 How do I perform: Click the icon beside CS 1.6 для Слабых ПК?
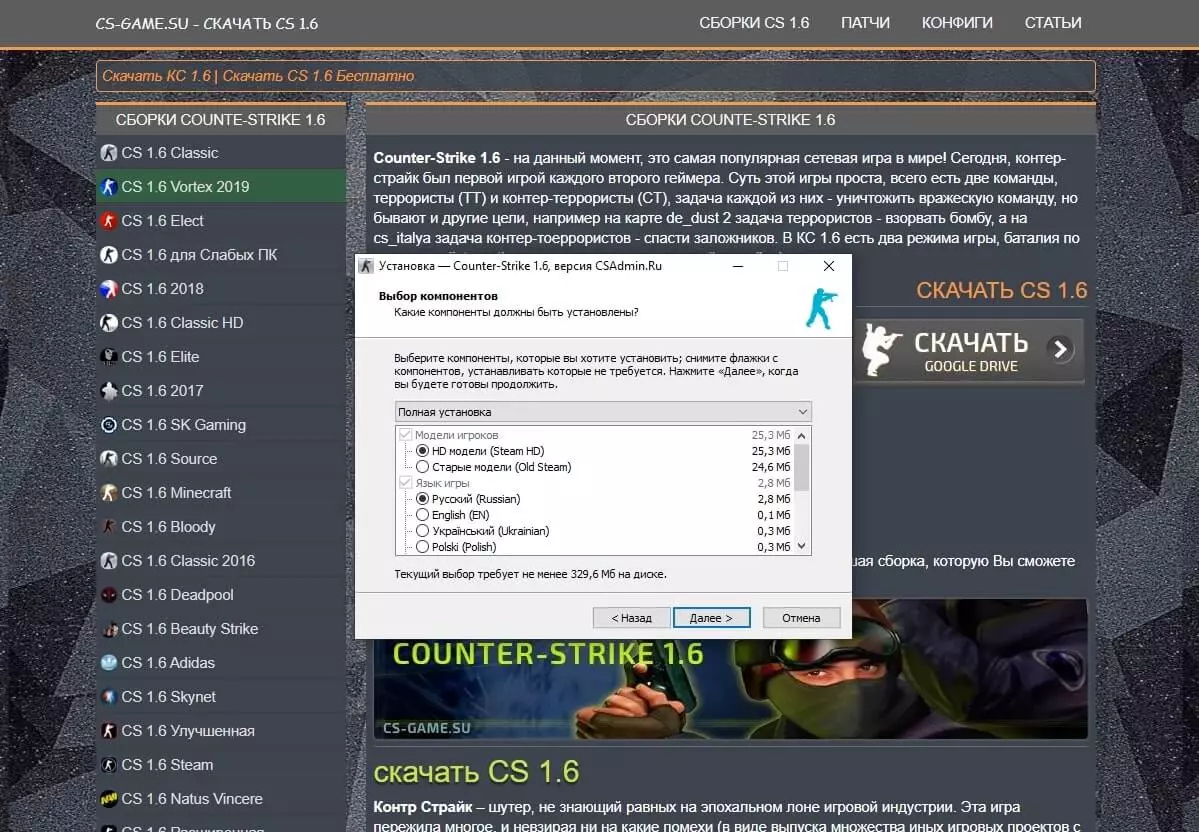point(109,255)
